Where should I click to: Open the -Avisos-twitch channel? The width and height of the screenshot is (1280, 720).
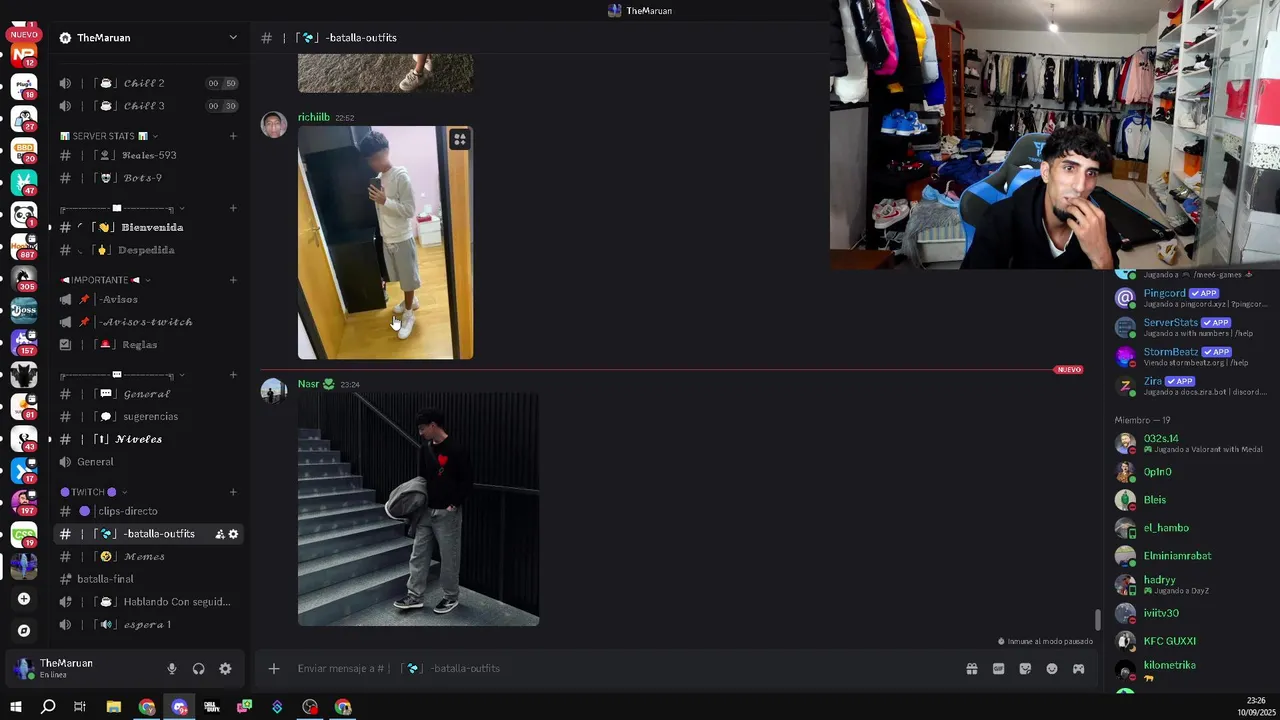click(x=148, y=322)
